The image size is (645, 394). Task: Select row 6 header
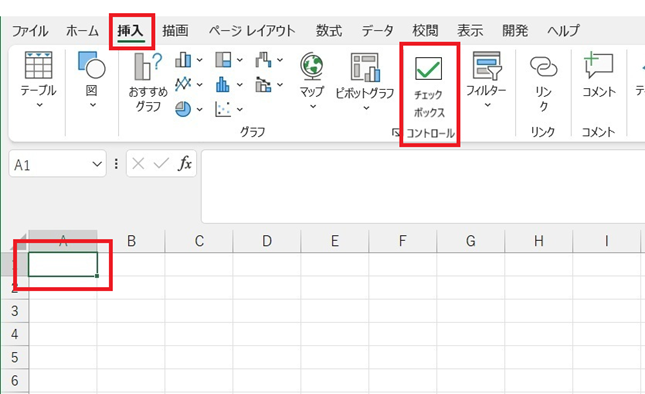click(14, 380)
